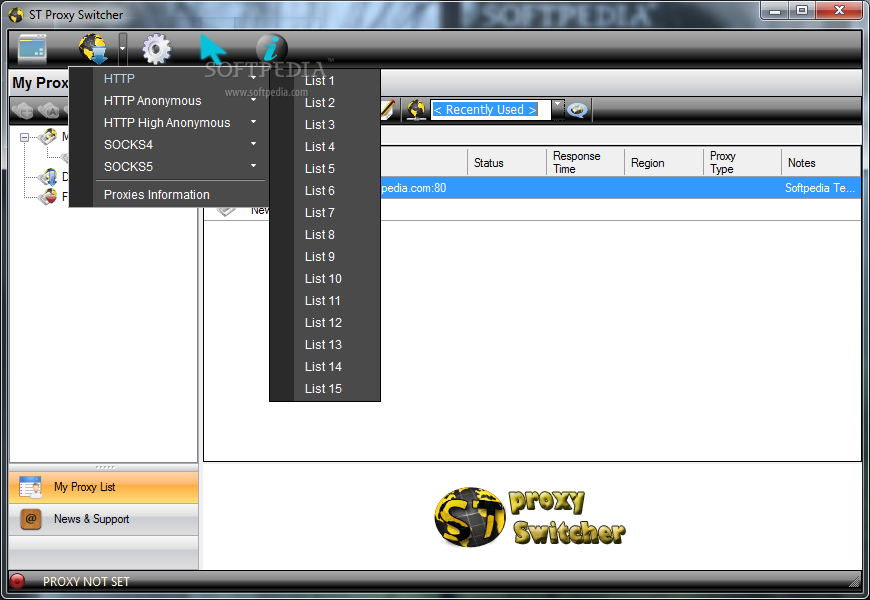The height and width of the screenshot is (600, 870).
Task: Select tree item with blue download arrow icon
Action: click(48, 178)
